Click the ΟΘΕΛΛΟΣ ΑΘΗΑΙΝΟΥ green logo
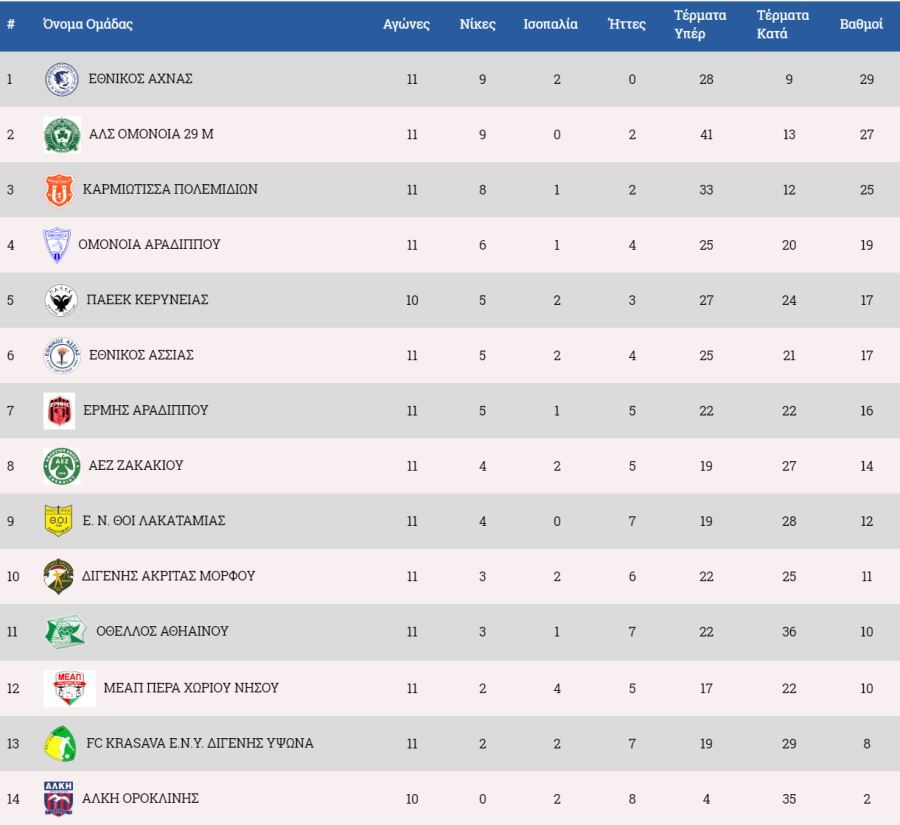 click(66, 632)
